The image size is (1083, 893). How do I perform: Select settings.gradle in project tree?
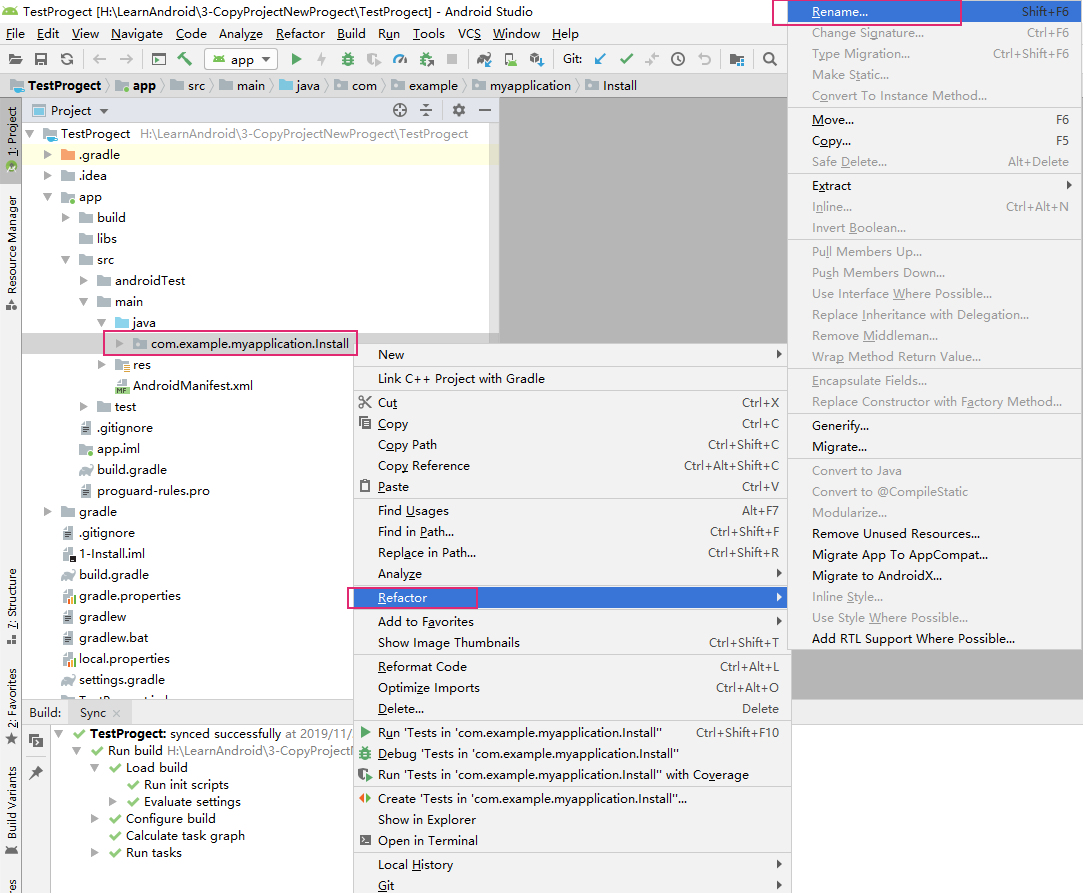(x=122, y=680)
